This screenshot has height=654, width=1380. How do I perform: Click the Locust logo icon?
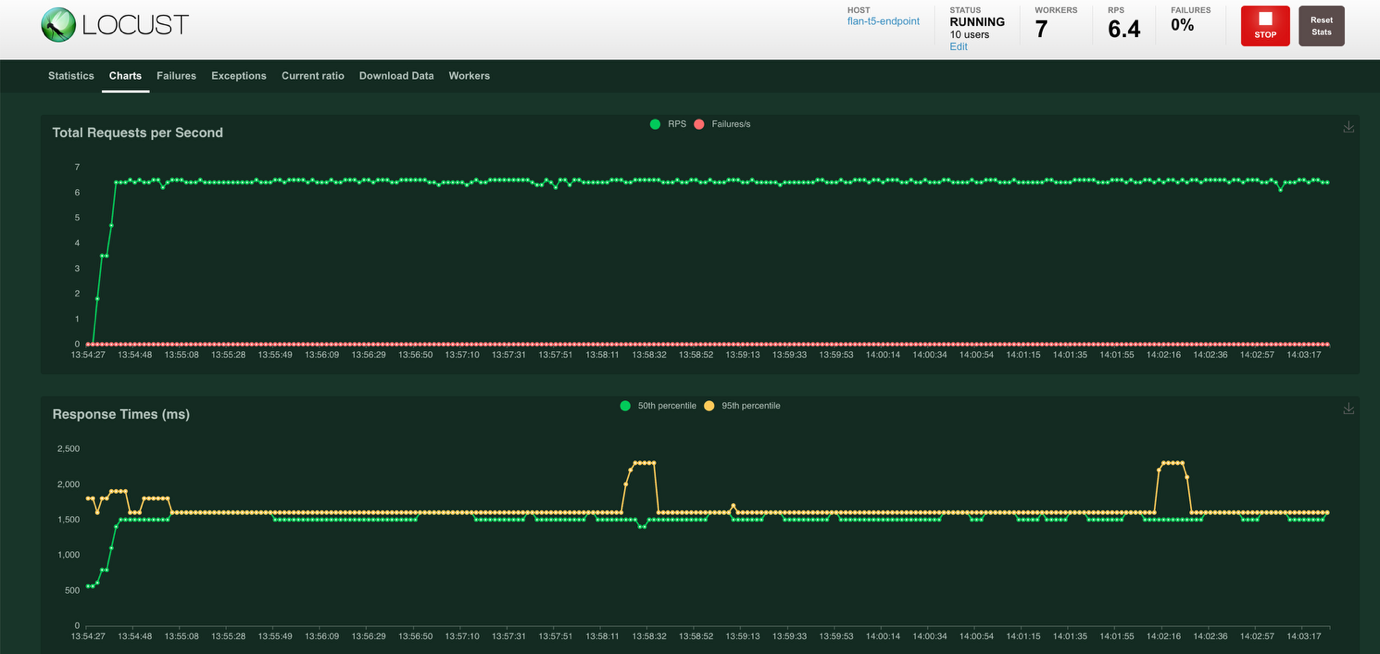[56, 24]
